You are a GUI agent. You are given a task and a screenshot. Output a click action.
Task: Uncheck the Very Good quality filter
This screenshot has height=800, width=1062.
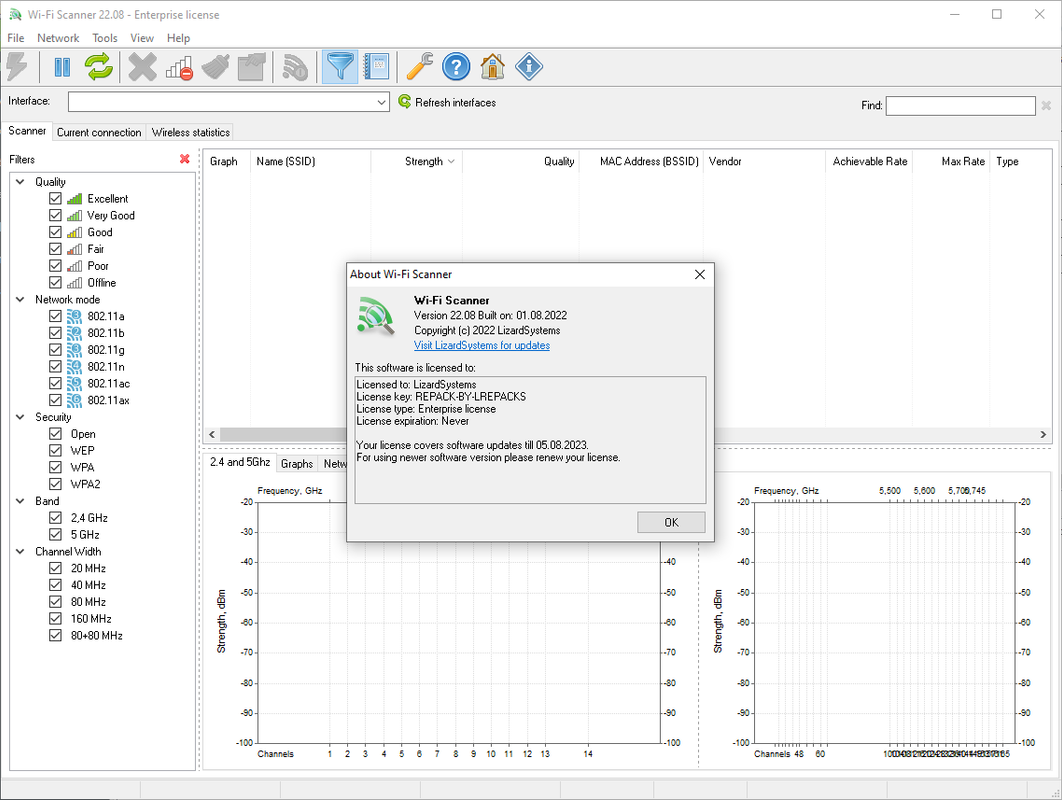point(56,215)
